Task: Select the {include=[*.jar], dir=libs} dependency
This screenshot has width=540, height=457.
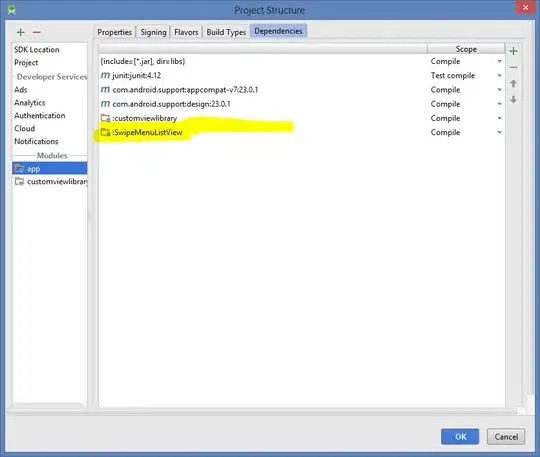Action: tap(143, 61)
